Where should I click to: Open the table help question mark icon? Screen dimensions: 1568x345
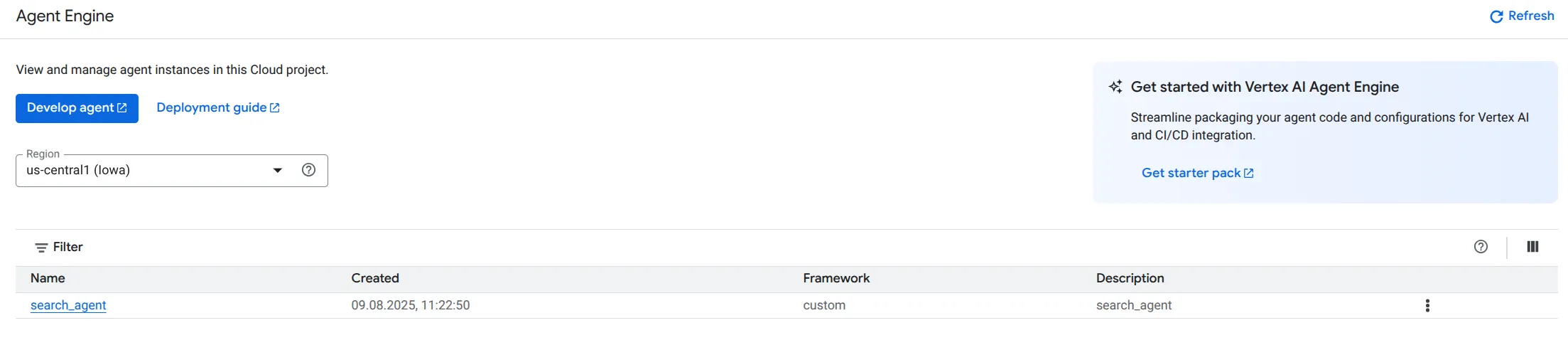tap(1481, 247)
